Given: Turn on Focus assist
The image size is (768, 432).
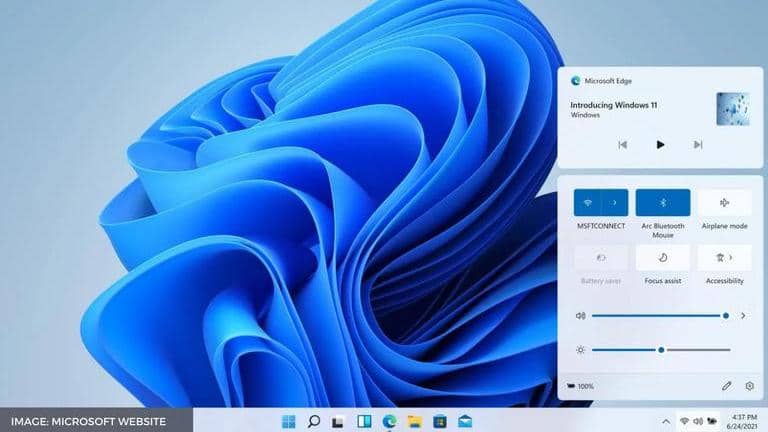Looking at the screenshot, I should pyautogui.click(x=663, y=257).
